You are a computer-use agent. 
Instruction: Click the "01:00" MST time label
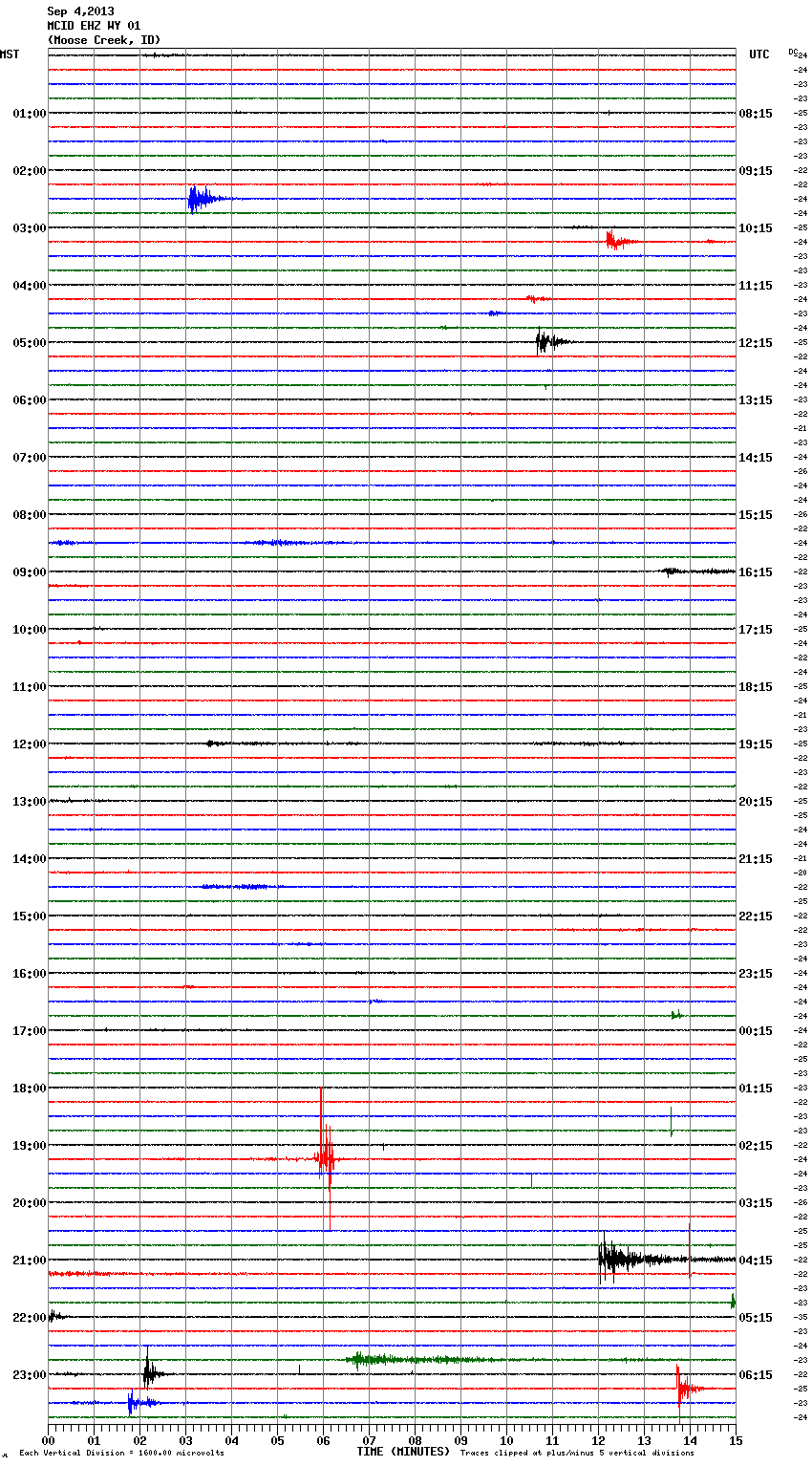(29, 113)
